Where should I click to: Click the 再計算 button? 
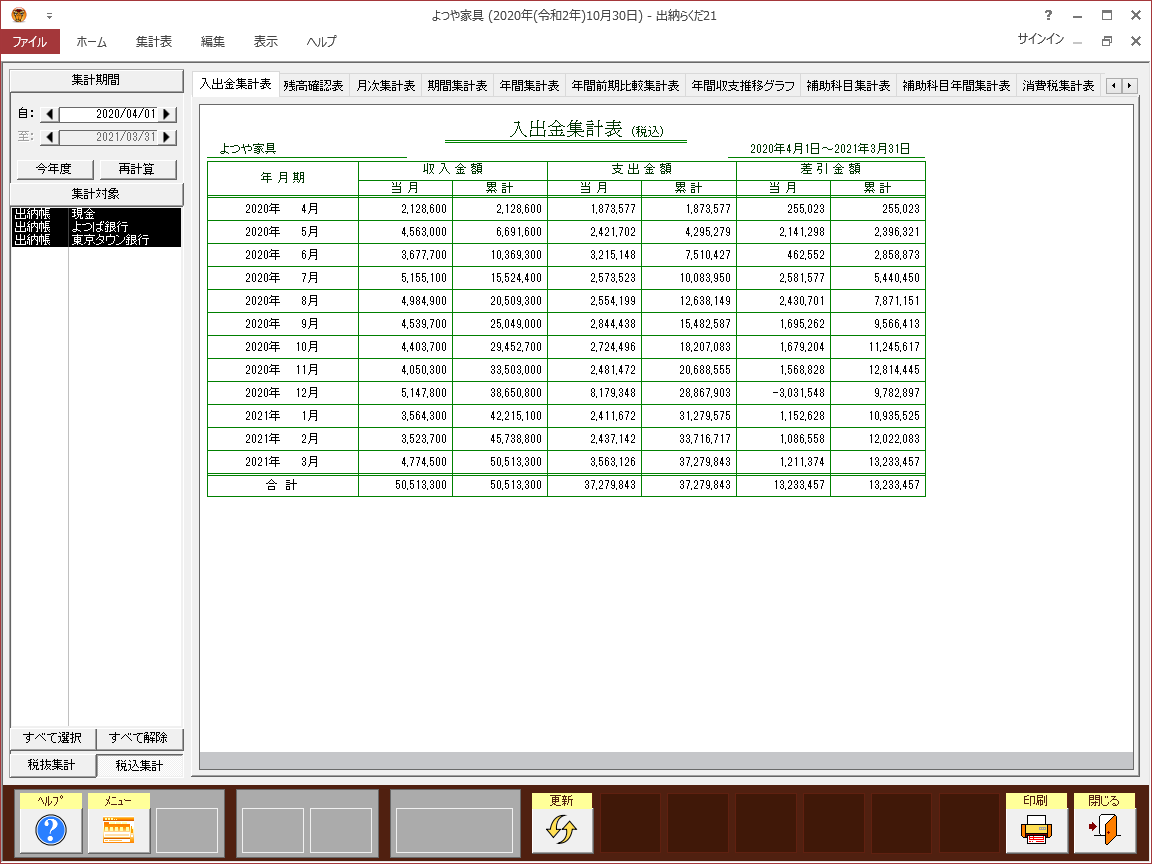tap(137, 169)
